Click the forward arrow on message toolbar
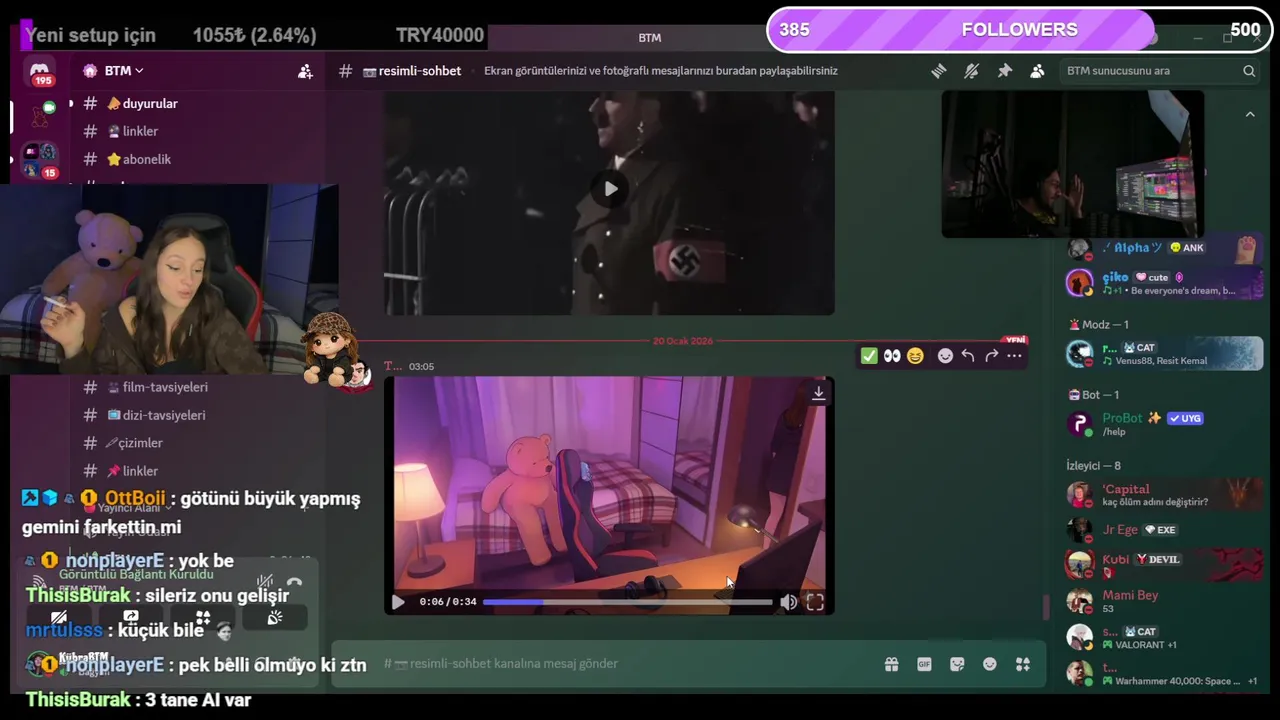 click(991, 356)
